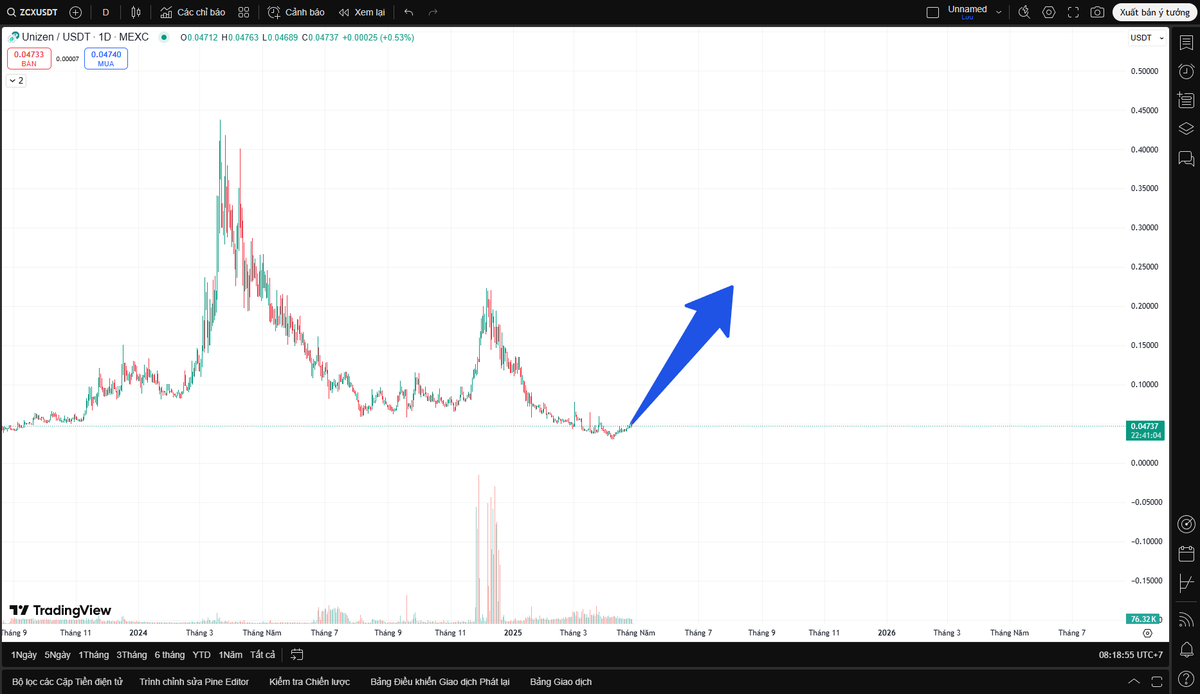Viewport: 1200px width, 694px height.
Task: Open Trình chỉnh sửa Pine Editor tab
Action: pyautogui.click(x=194, y=681)
